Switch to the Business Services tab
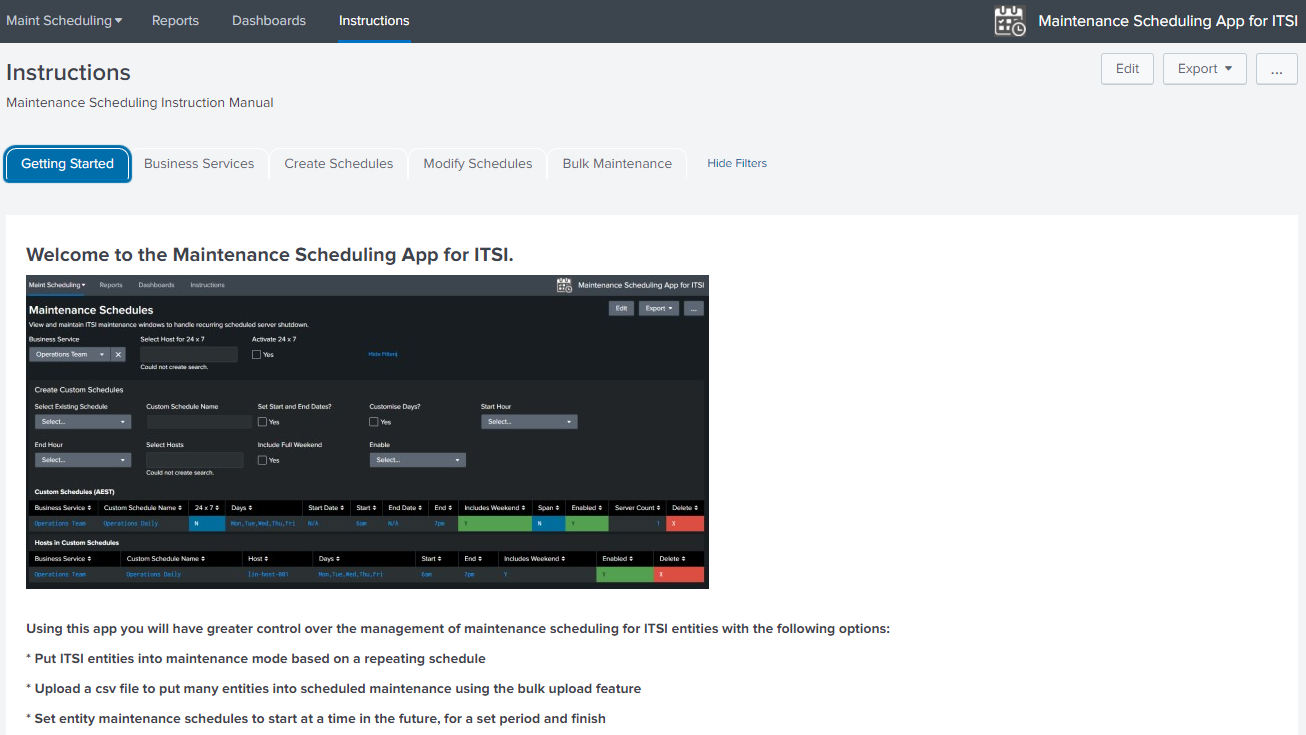 (x=199, y=164)
